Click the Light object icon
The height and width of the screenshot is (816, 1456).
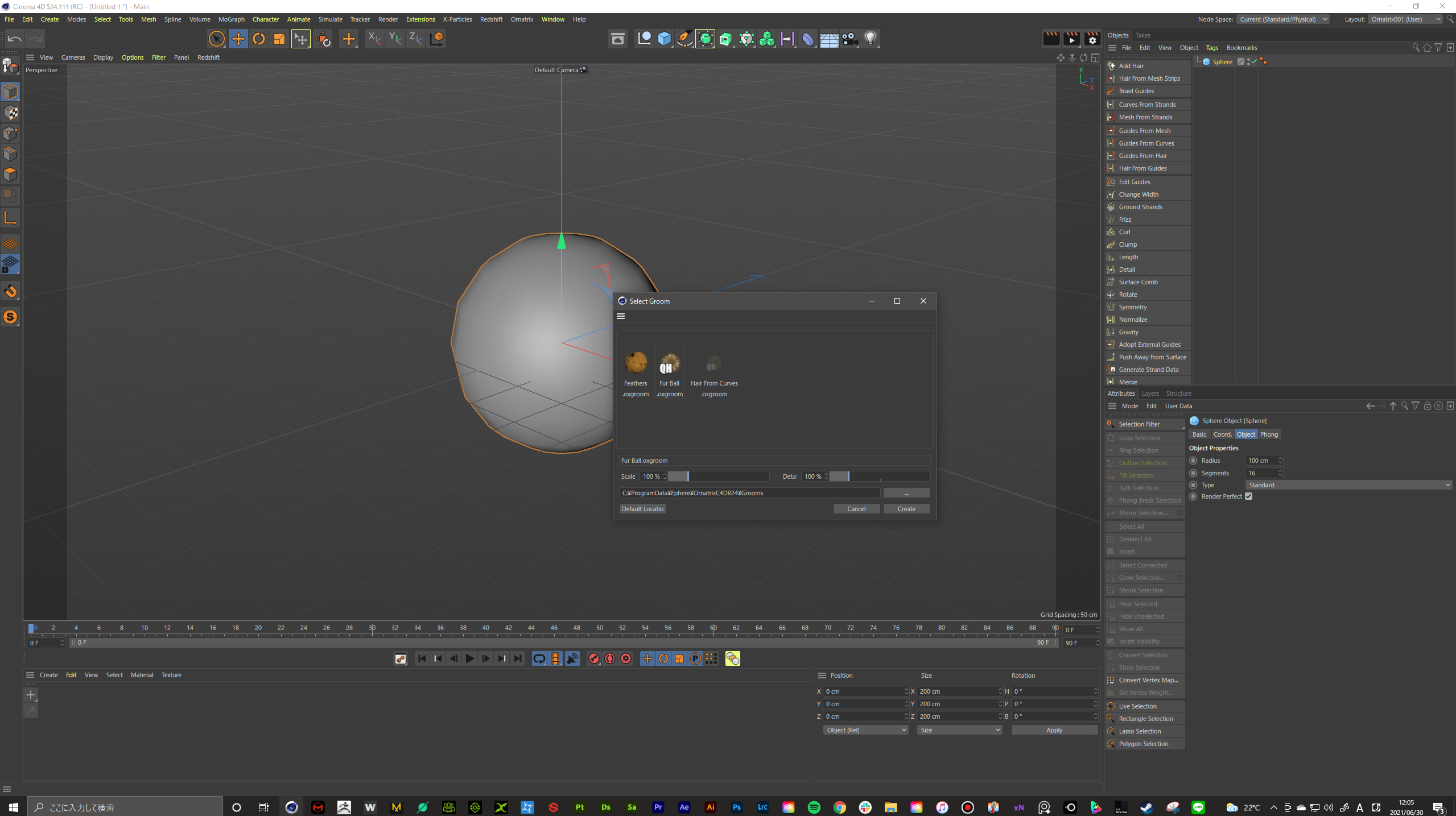point(870,39)
